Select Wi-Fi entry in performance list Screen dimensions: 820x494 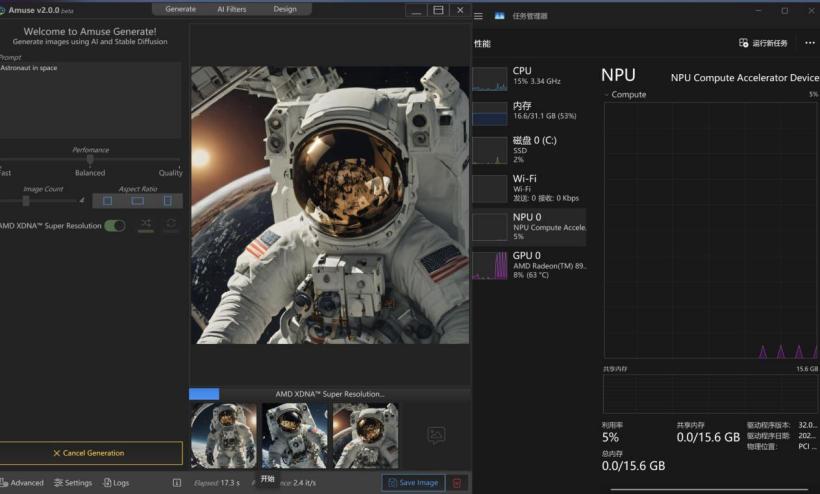(529, 188)
